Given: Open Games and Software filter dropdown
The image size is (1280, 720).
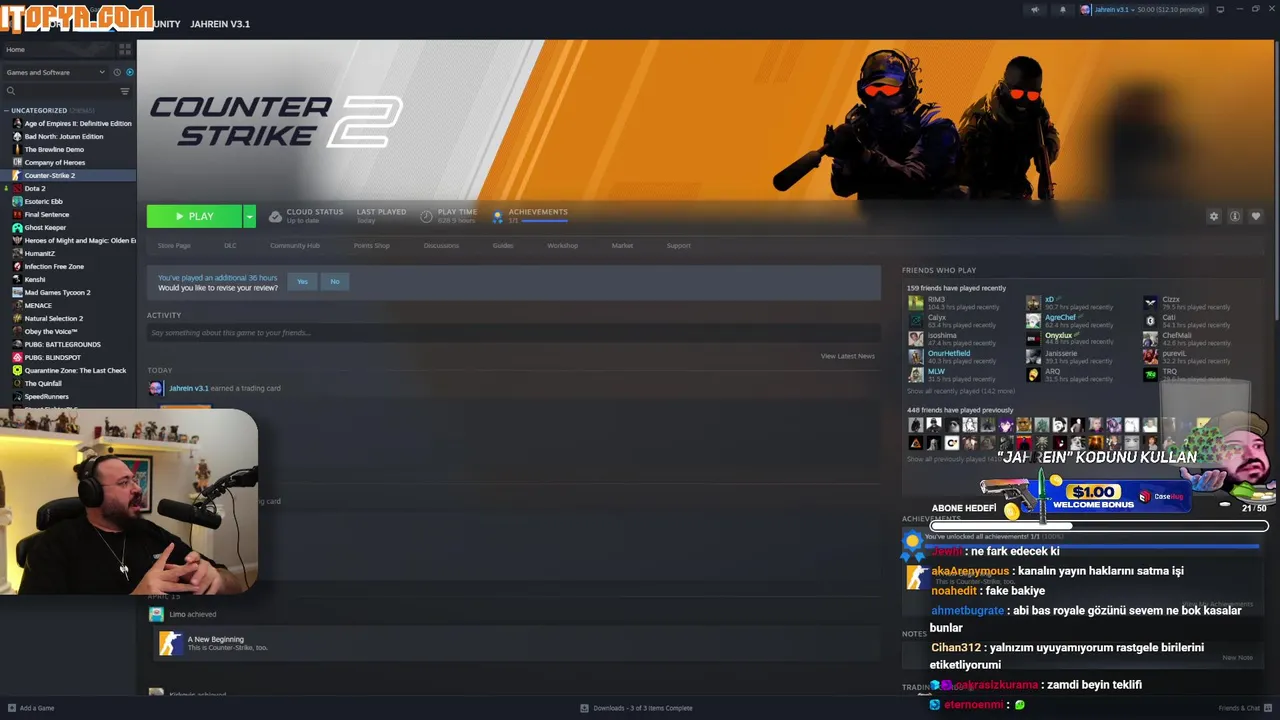Looking at the screenshot, I should coord(55,72).
